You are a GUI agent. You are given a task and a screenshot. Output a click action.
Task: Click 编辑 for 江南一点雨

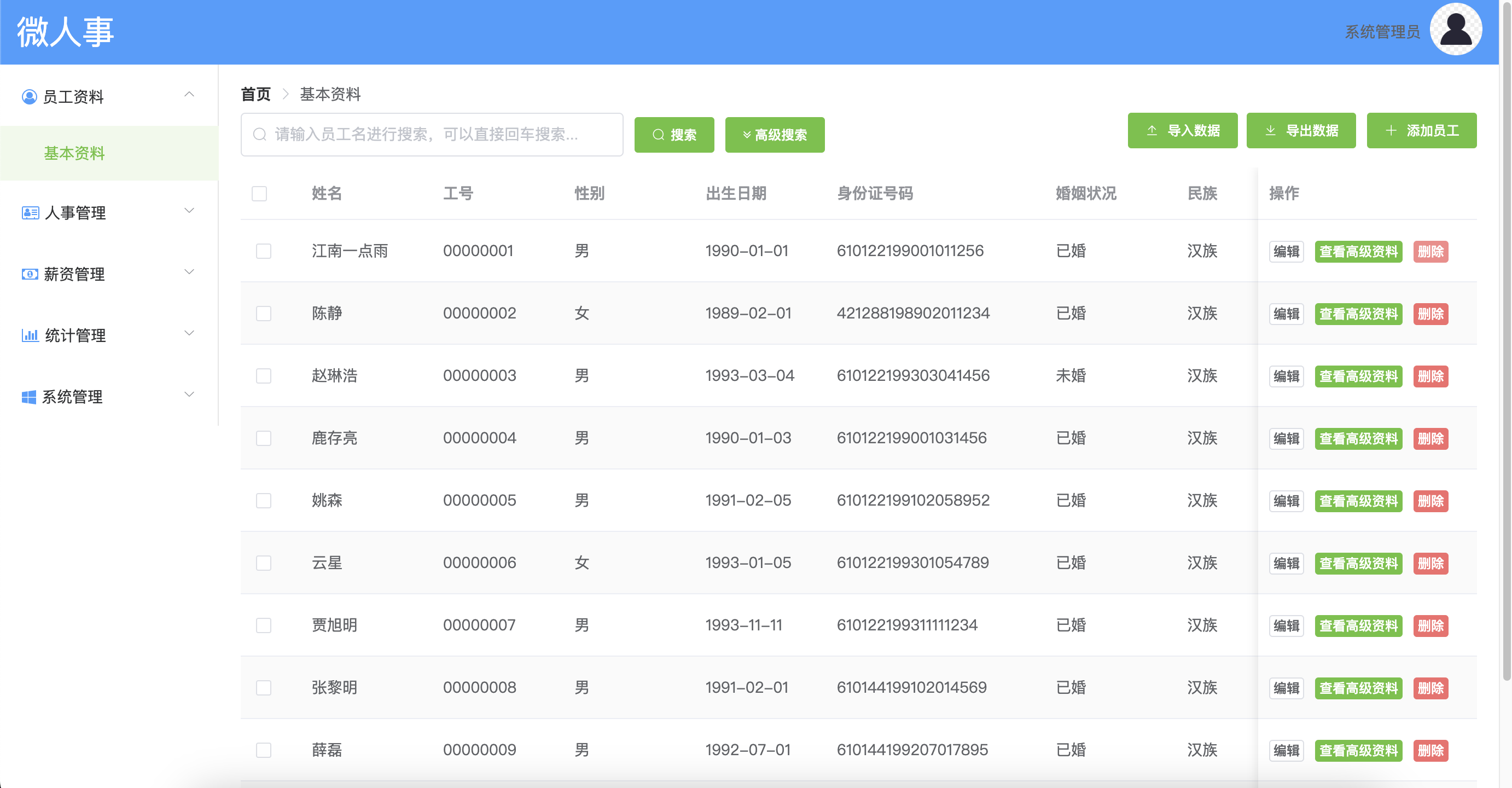coord(1286,251)
